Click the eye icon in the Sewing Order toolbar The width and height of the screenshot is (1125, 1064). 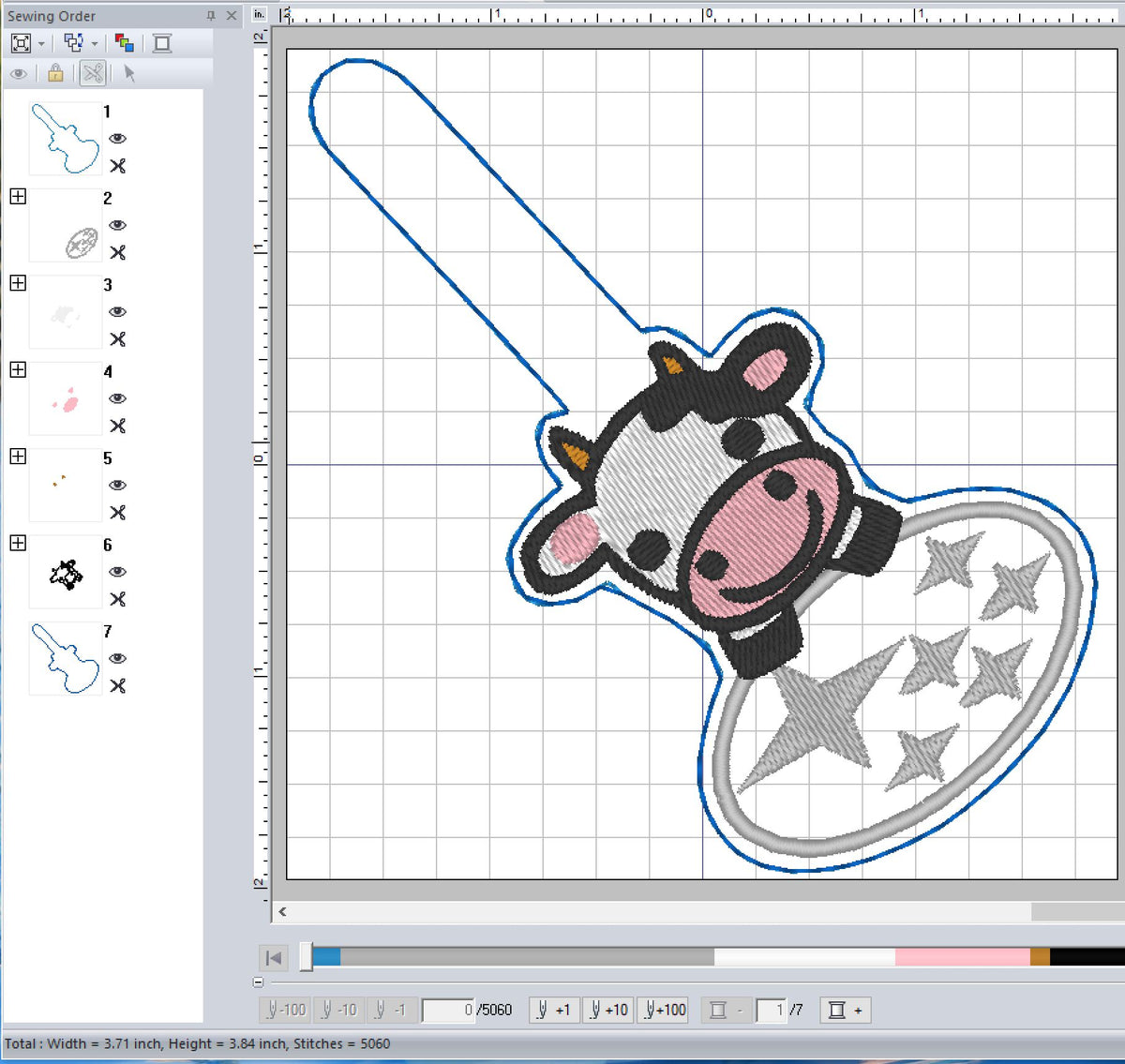(x=19, y=74)
